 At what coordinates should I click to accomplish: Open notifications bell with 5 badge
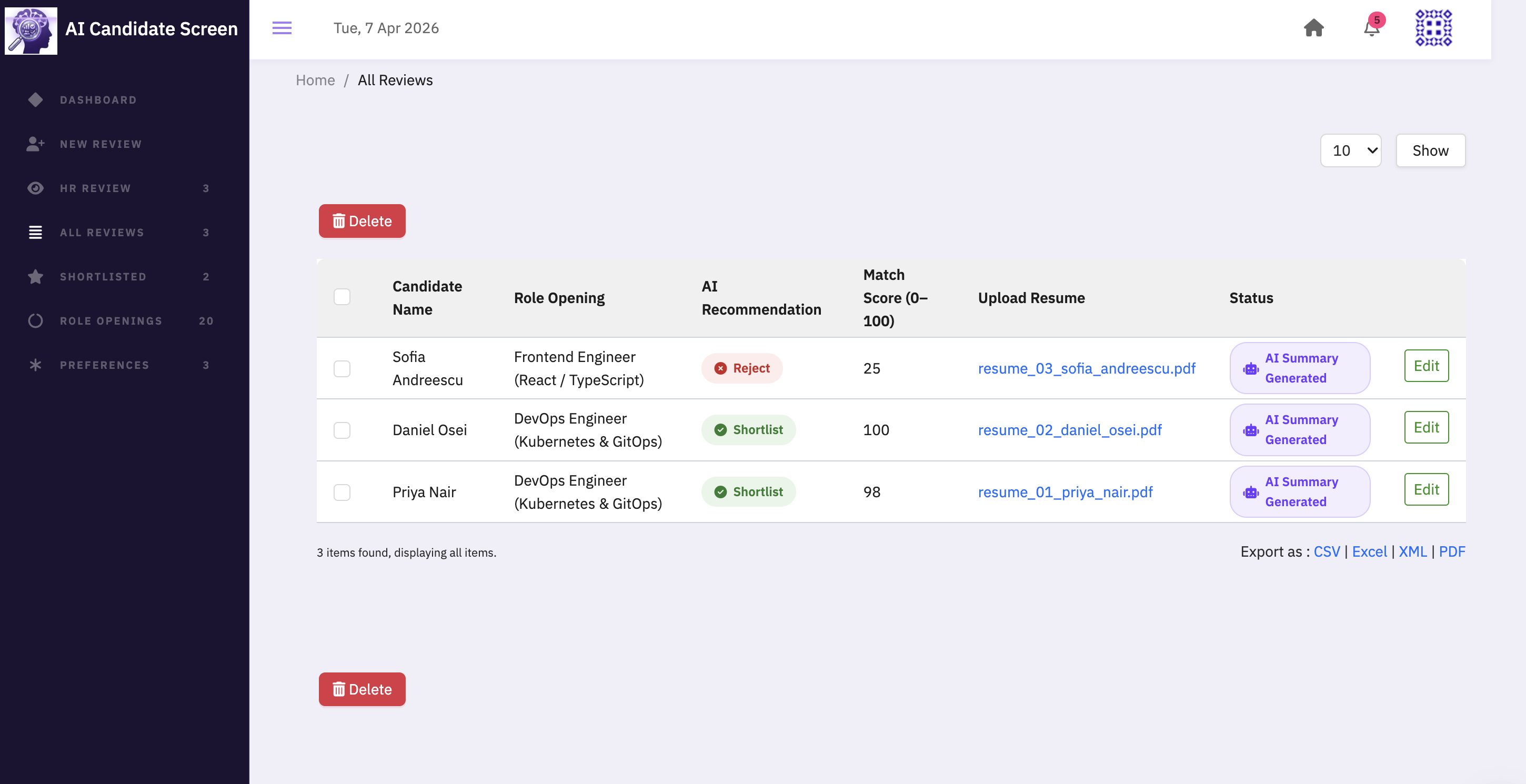[x=1371, y=28]
